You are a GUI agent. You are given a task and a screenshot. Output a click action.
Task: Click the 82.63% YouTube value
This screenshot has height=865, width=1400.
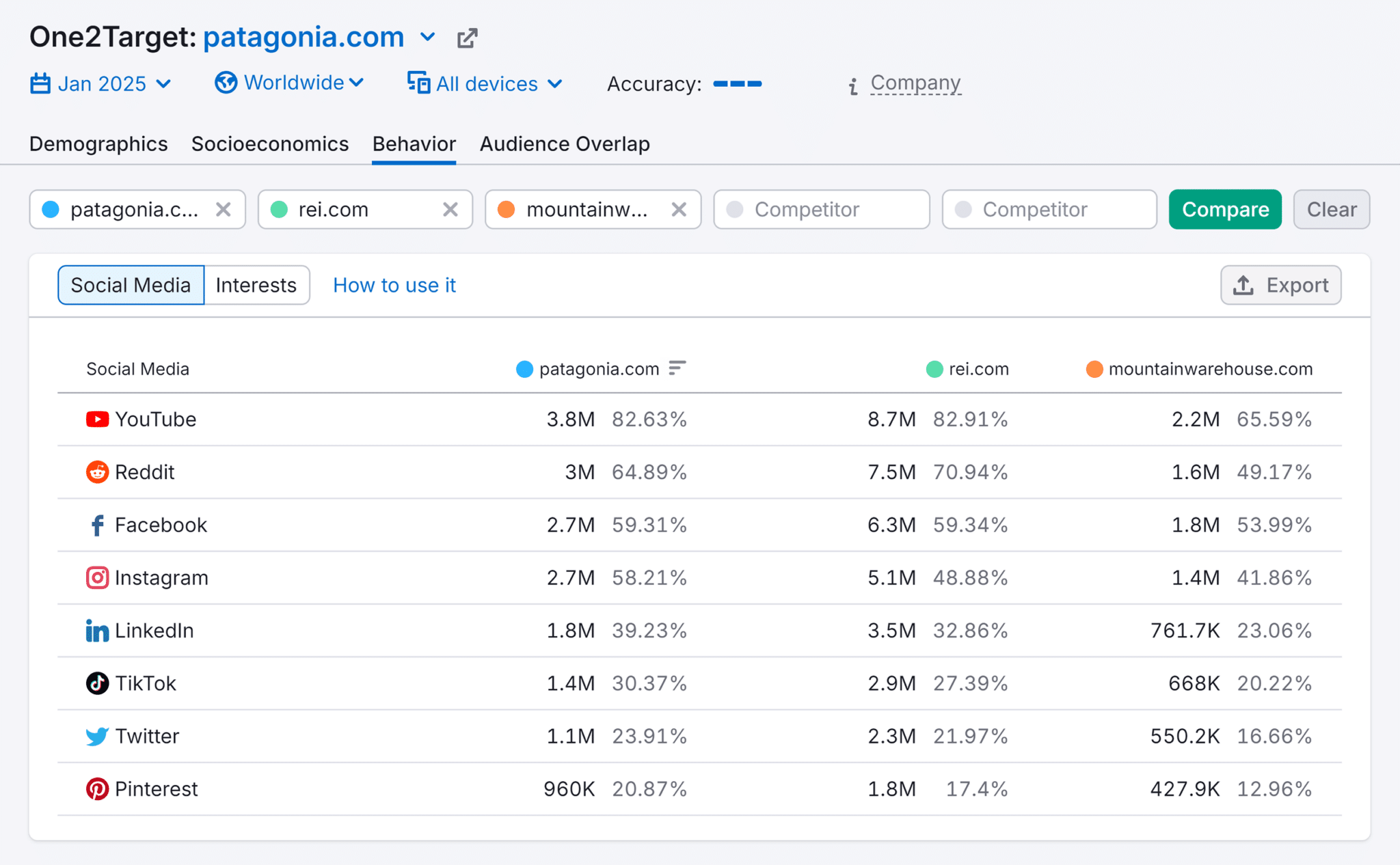(649, 419)
